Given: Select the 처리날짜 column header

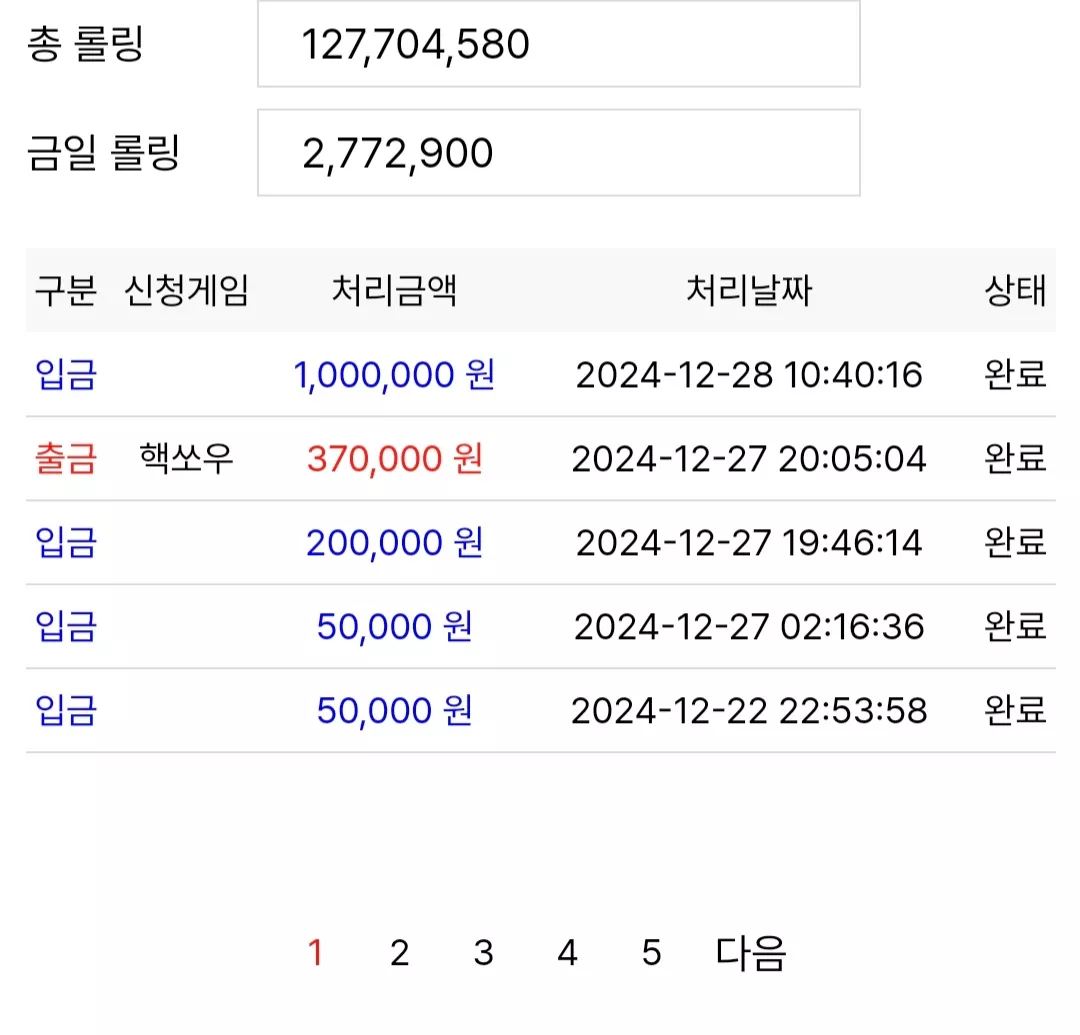Looking at the screenshot, I should pos(749,290).
